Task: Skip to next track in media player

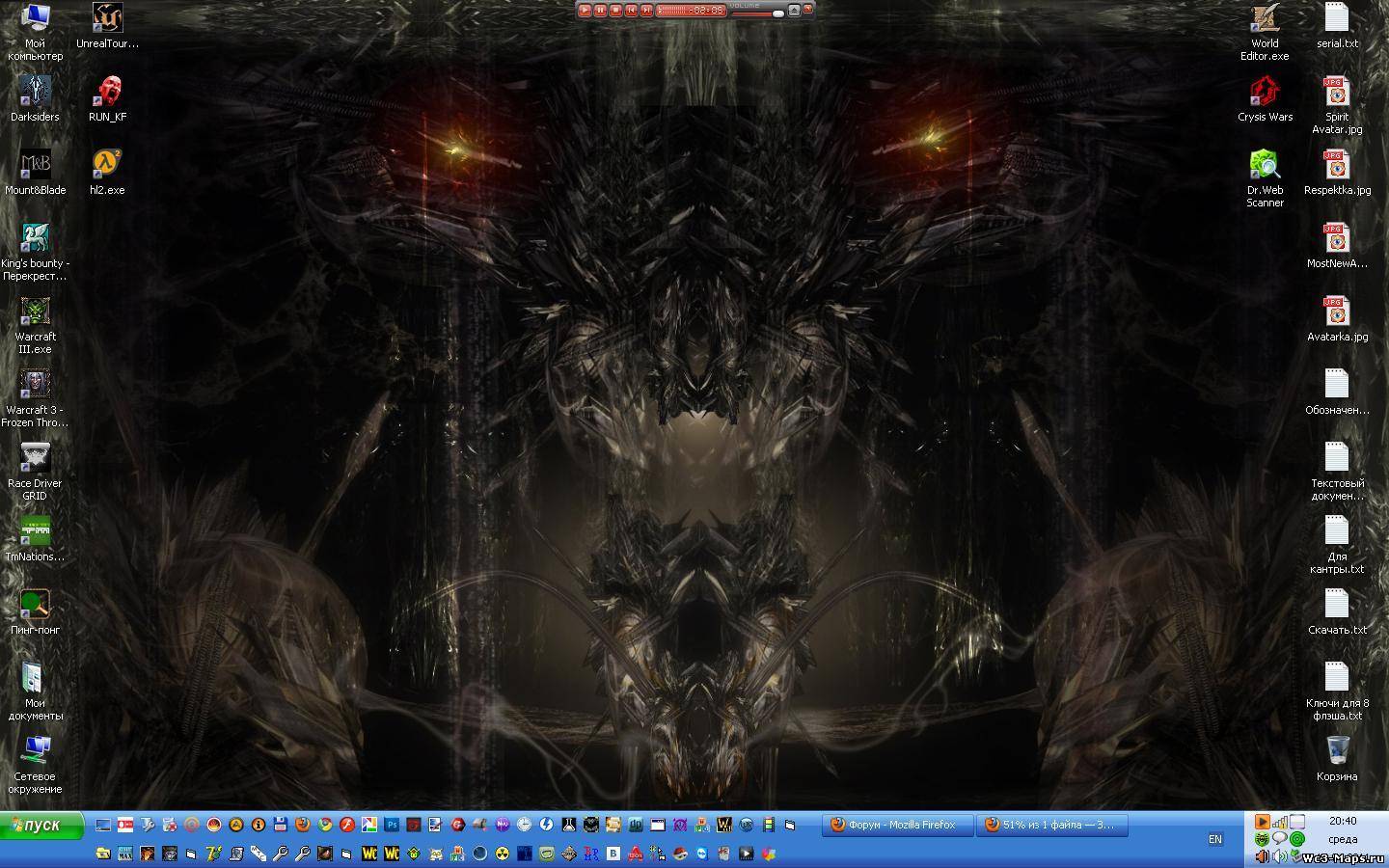Action: coord(646,11)
